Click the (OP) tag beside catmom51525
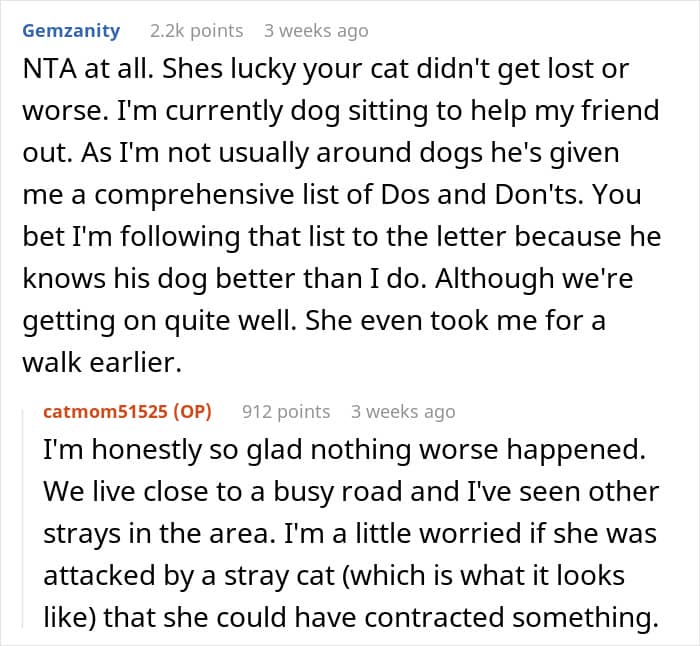The image size is (700, 646). tap(192, 412)
